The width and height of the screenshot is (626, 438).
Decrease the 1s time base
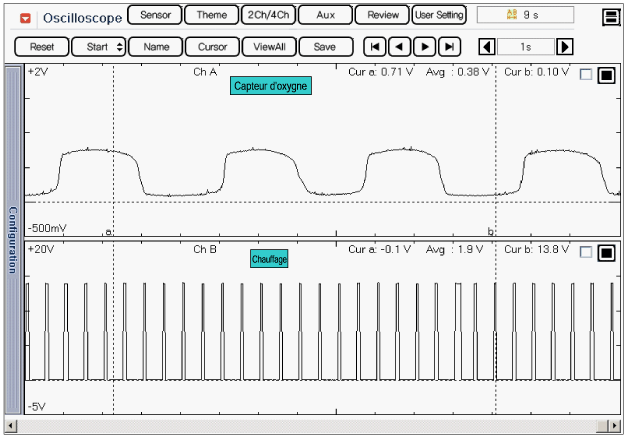486,47
